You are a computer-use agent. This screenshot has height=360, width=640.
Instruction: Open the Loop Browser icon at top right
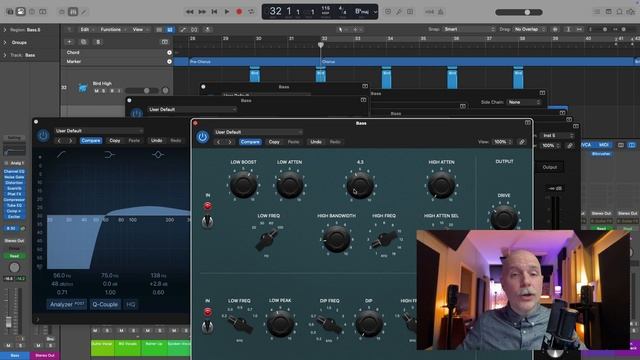click(x=620, y=12)
